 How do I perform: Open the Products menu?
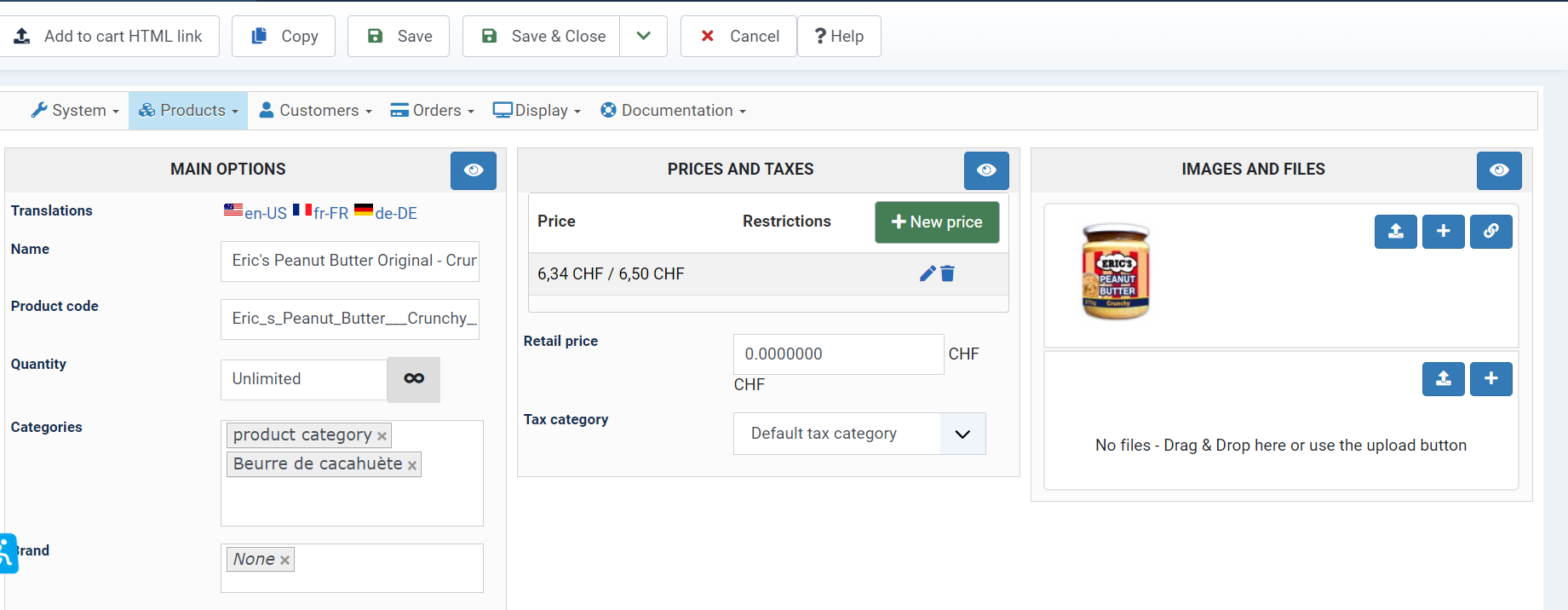(188, 111)
